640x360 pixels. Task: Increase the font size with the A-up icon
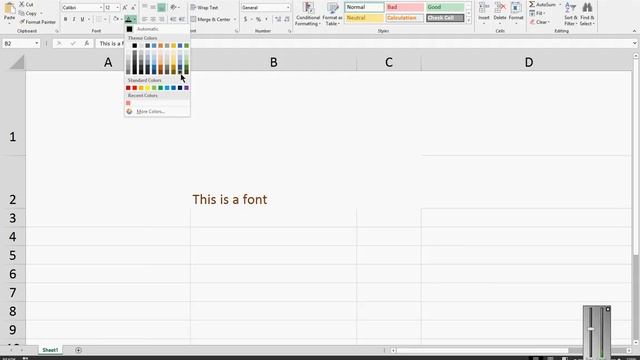click(x=125, y=8)
